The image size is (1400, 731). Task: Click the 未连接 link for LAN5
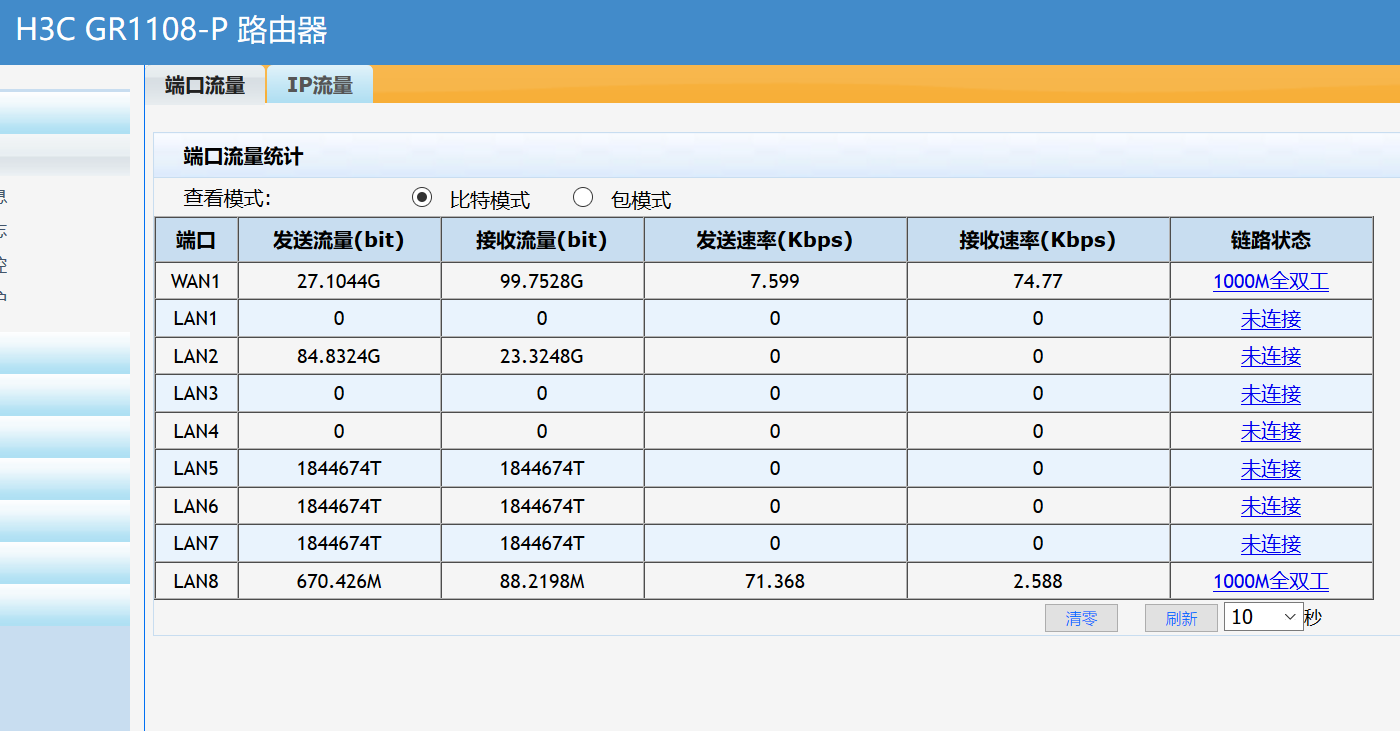(1270, 468)
